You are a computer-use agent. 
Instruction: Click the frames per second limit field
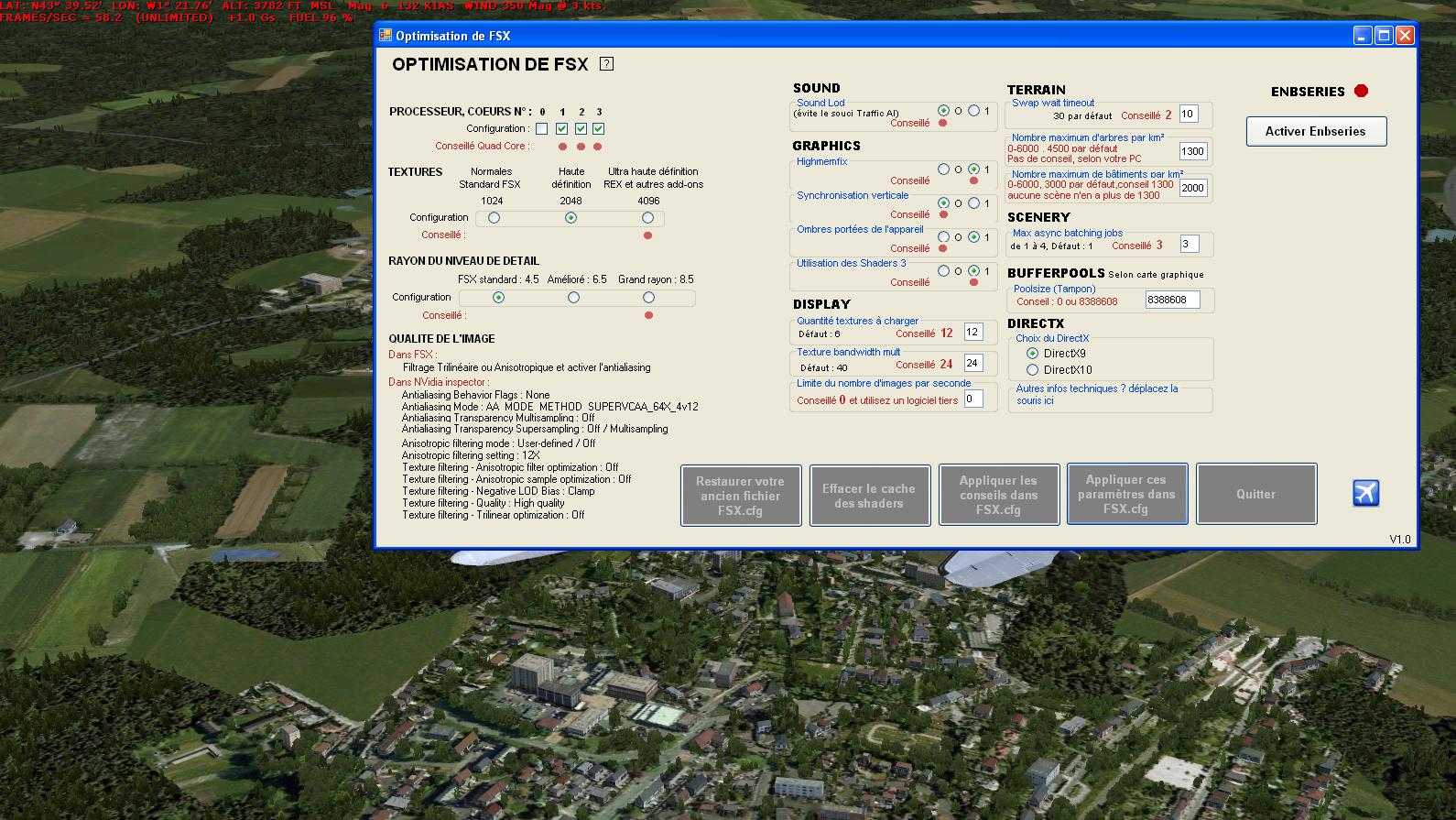[x=972, y=399]
